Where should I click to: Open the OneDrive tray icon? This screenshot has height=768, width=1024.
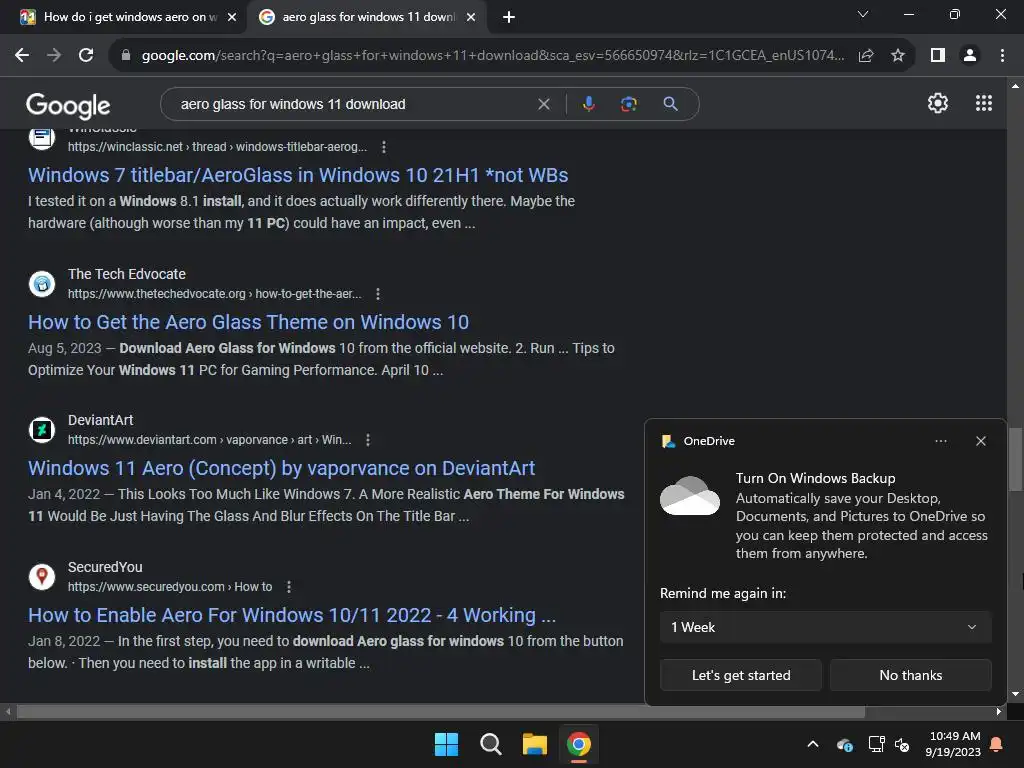point(844,744)
